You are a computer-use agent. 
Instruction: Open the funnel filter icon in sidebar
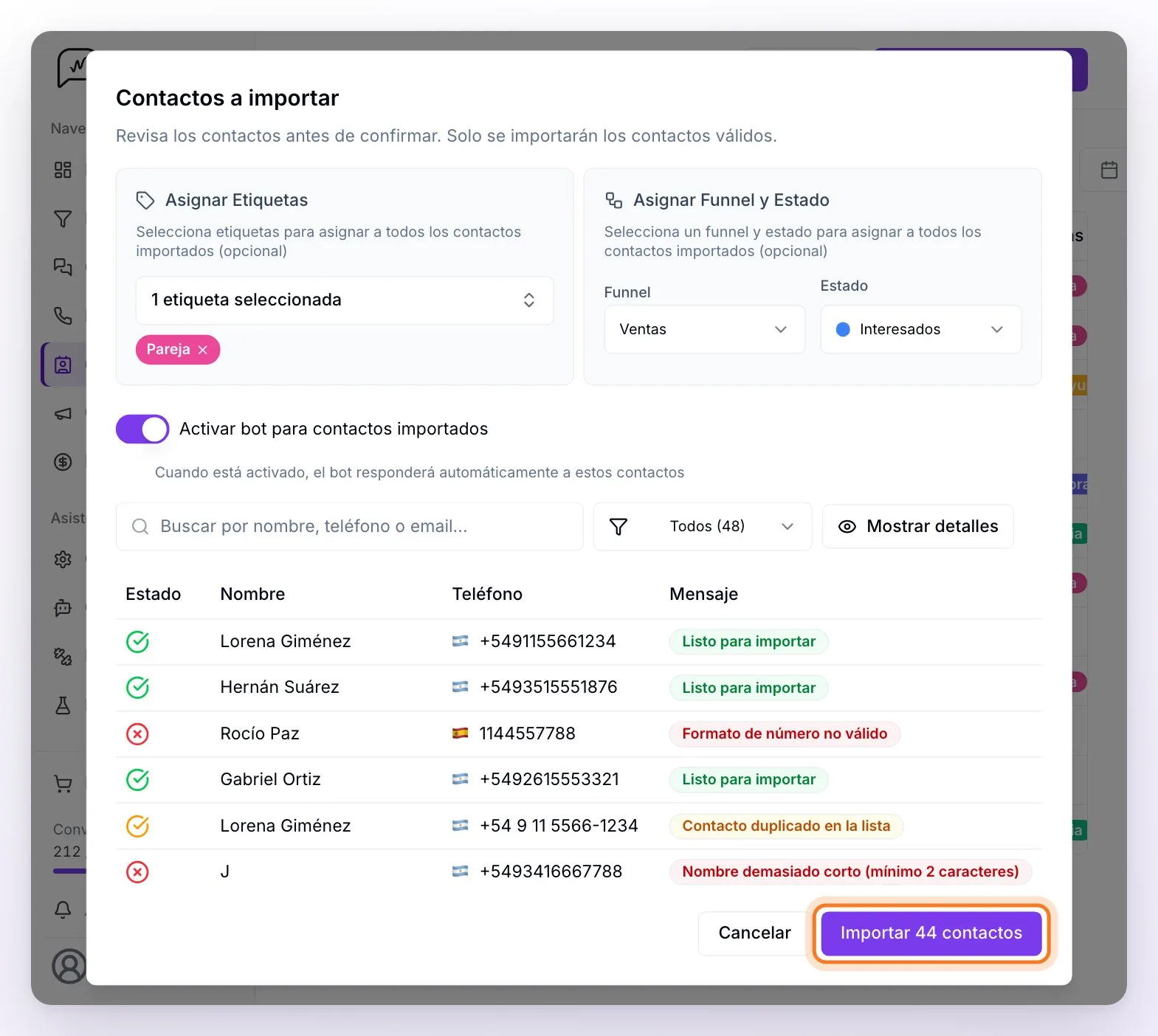click(x=63, y=219)
